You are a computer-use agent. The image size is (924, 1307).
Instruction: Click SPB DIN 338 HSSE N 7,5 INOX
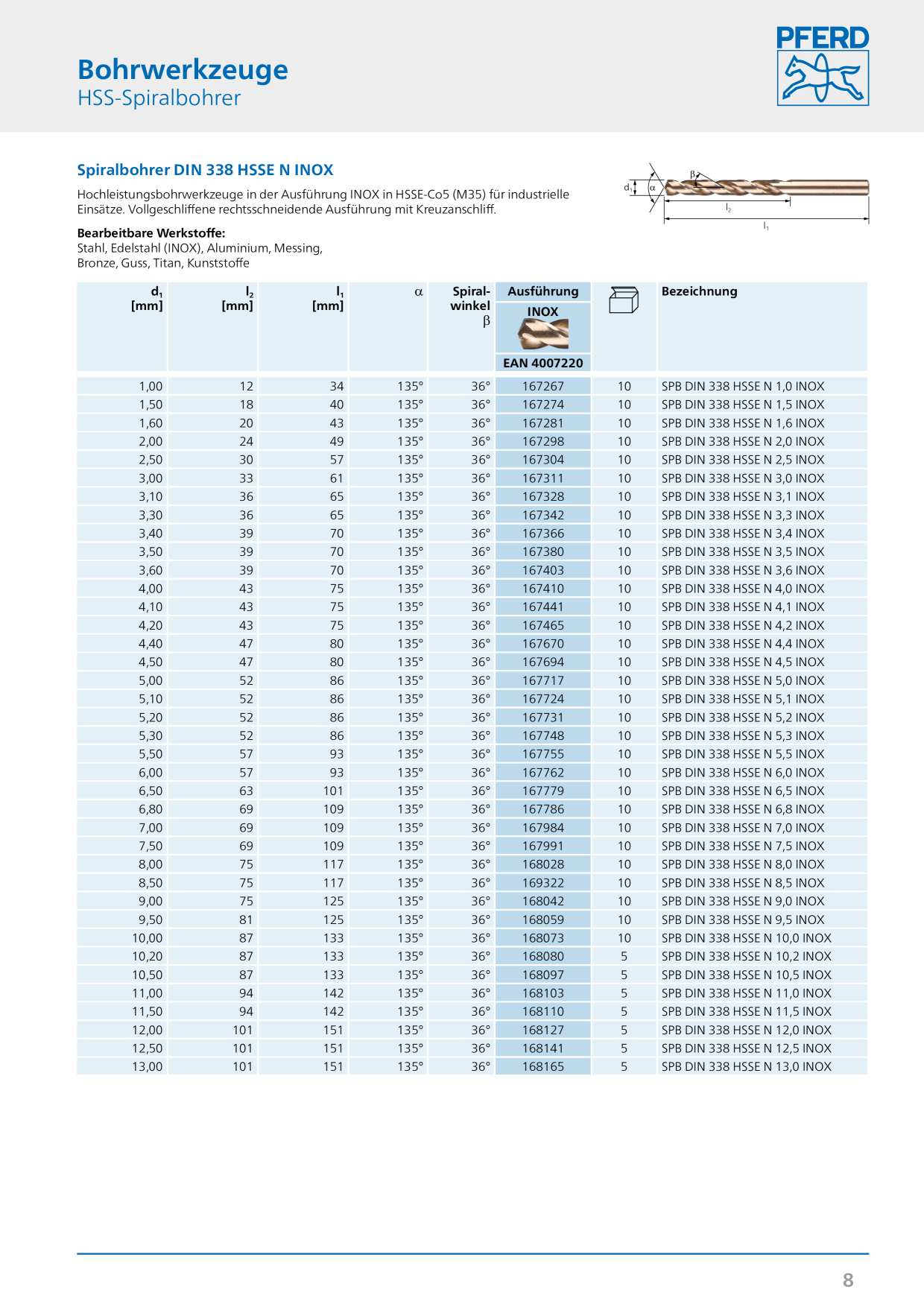click(743, 846)
